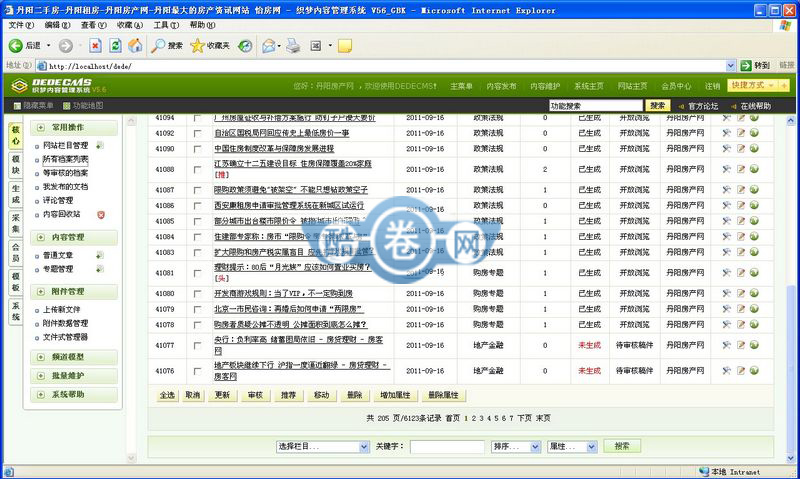
Task: Click the 删除属性 button
Action: 443,395
